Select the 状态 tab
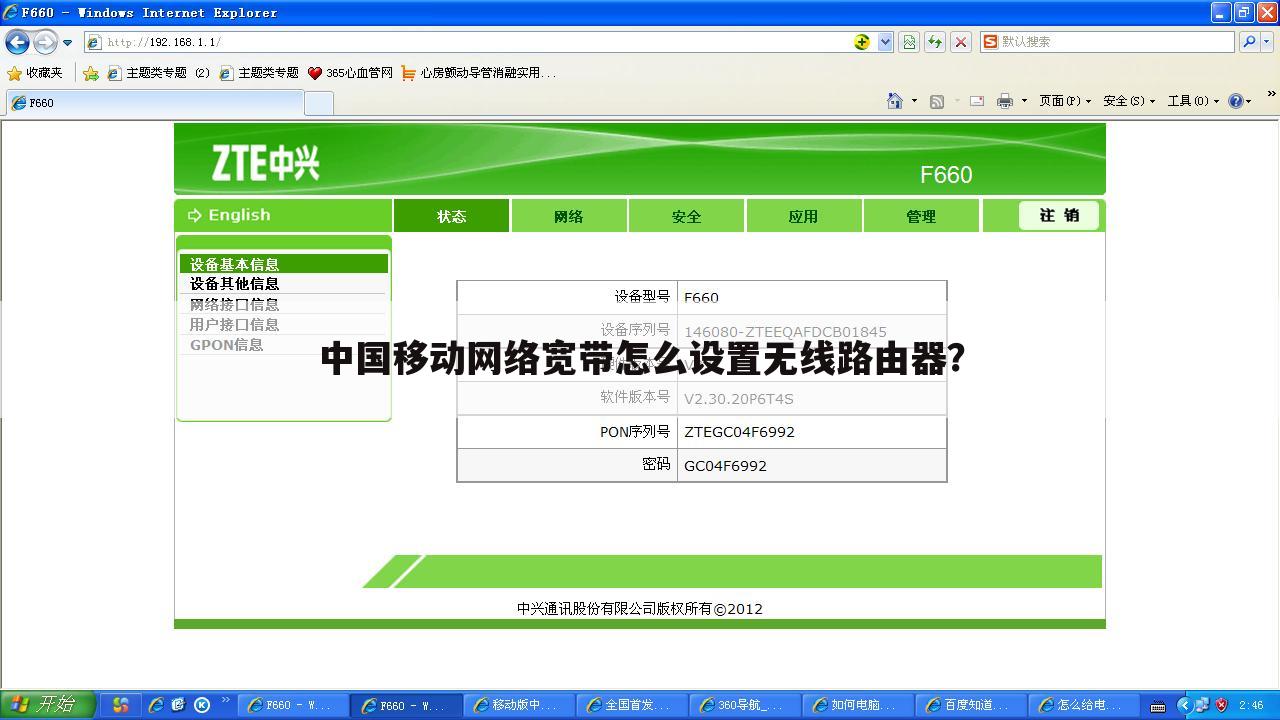 (x=451, y=216)
